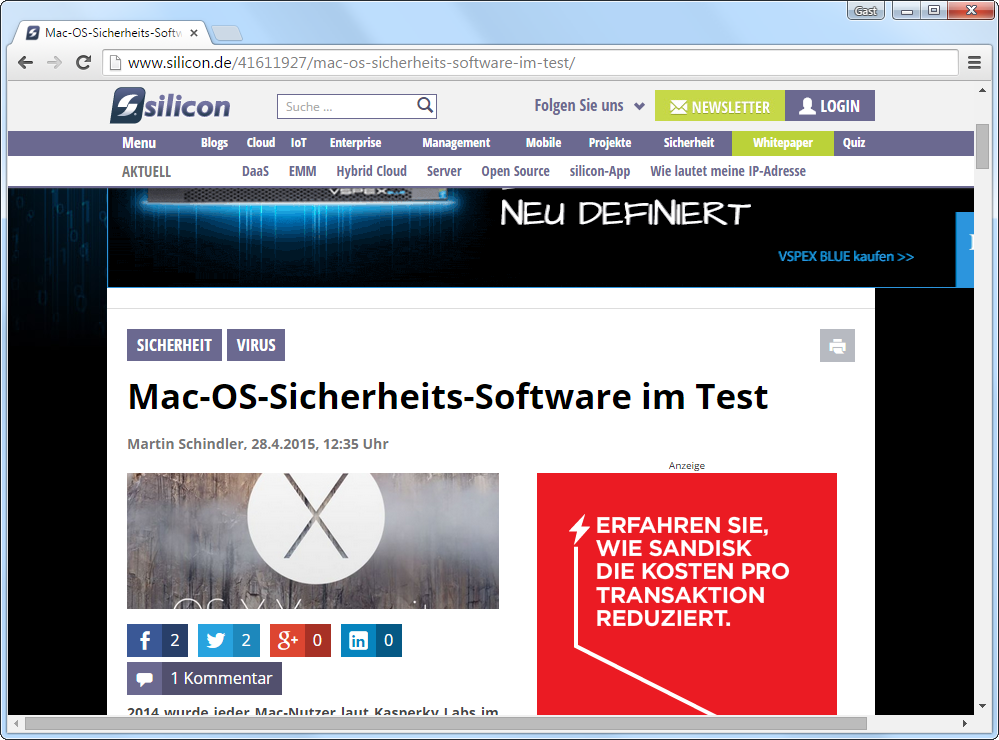The image size is (999, 740).
Task: Click the LOGIN button
Action: [829, 106]
